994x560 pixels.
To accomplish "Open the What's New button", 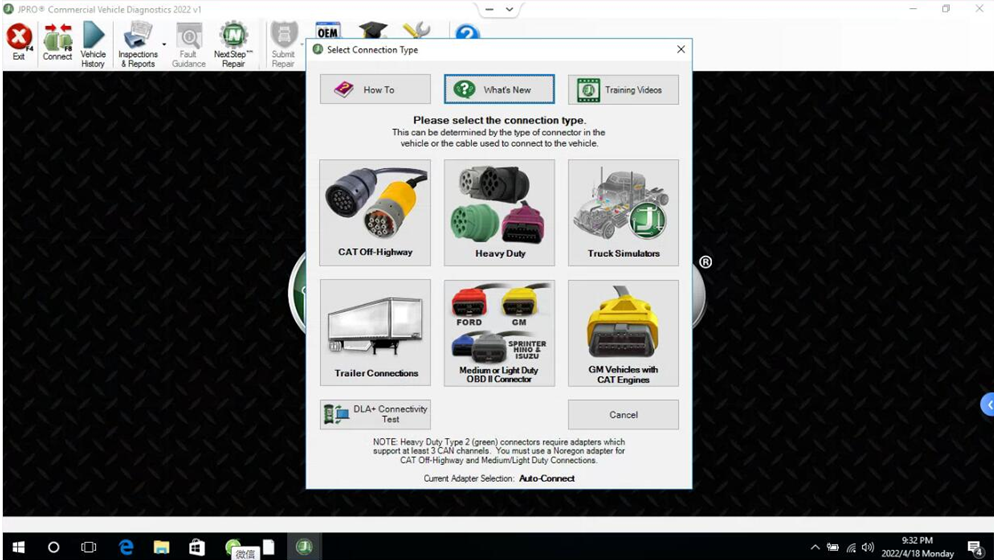I will coord(499,89).
